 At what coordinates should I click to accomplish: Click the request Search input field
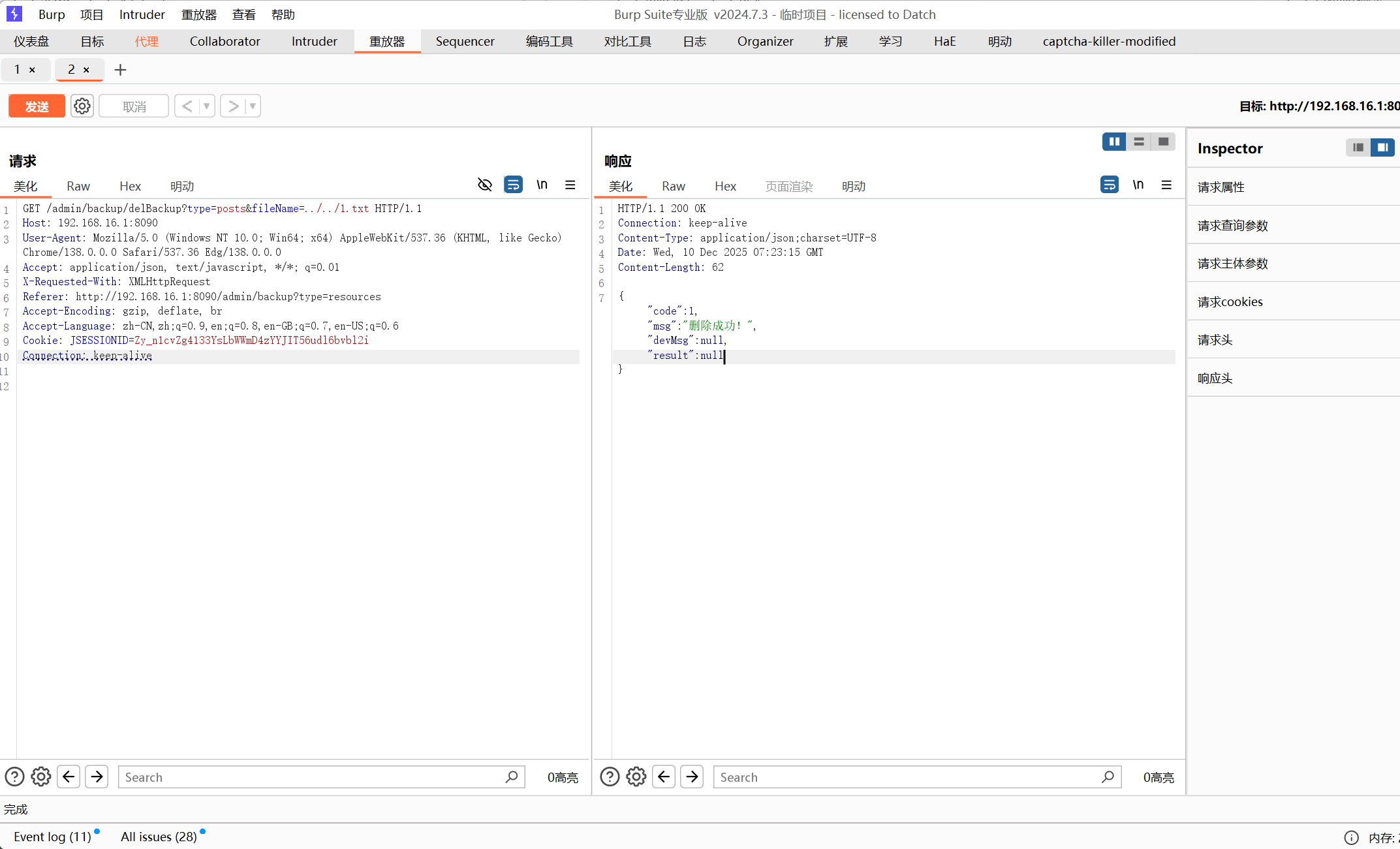click(x=313, y=777)
